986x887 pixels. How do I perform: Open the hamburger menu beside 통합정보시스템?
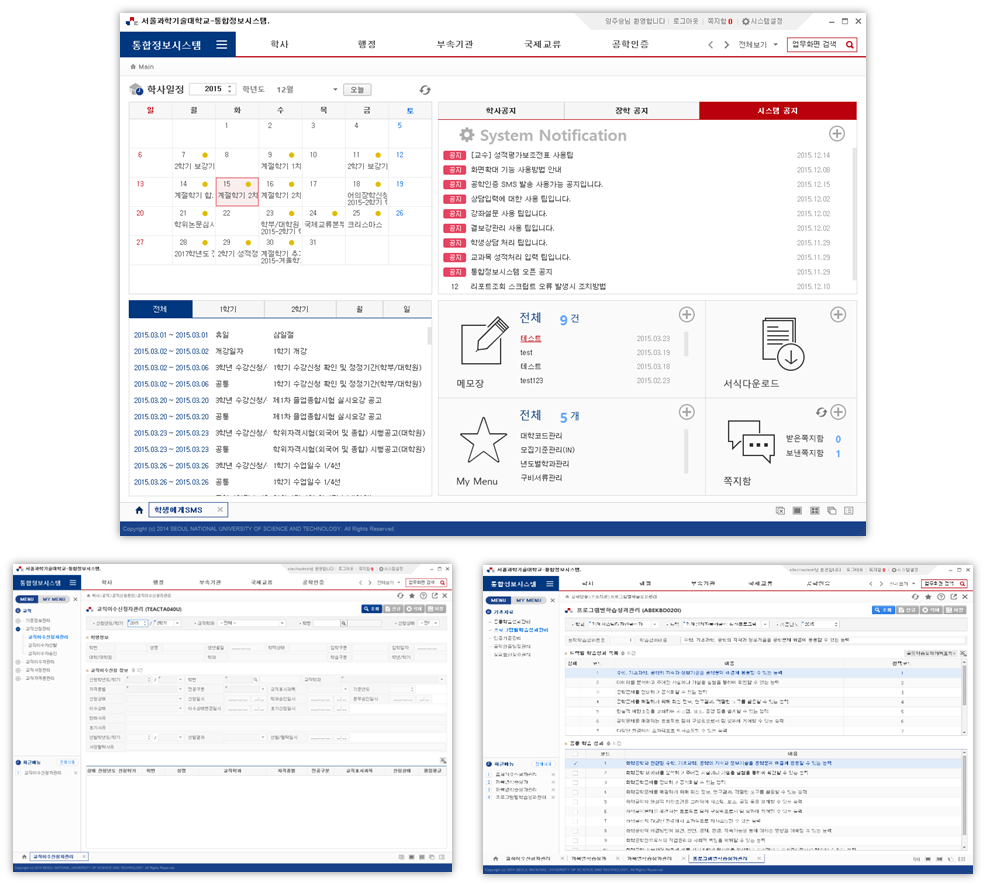click(x=221, y=45)
